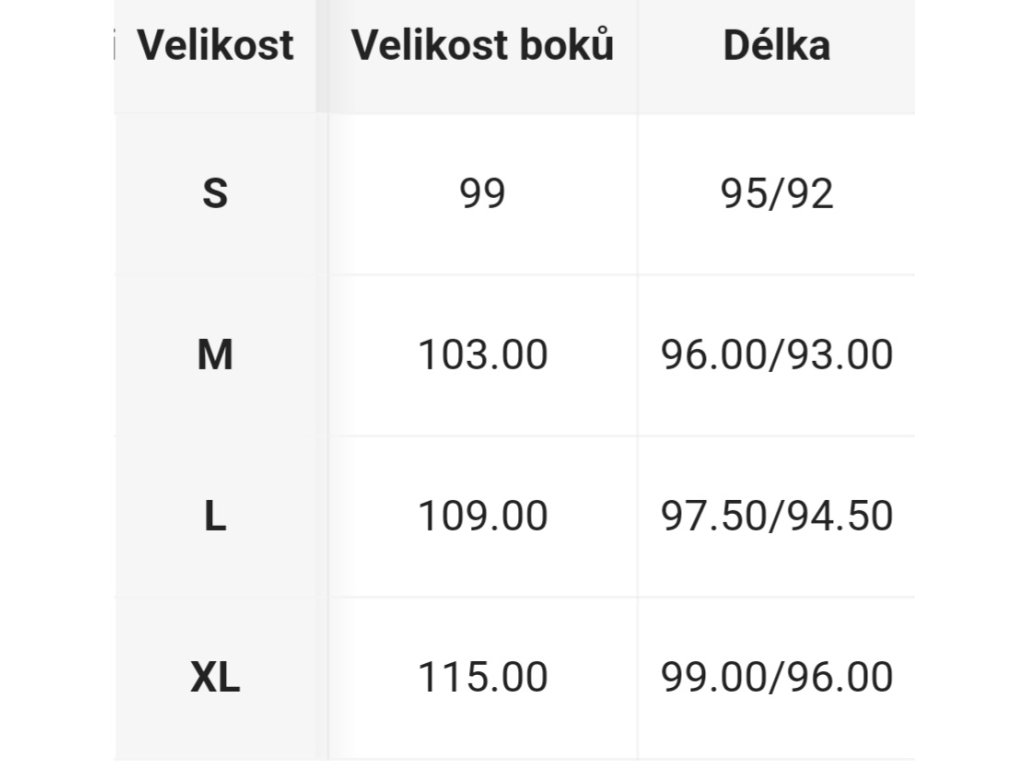This screenshot has height=768, width=1024.
Task: Click the length value 97.50/94.50
Action: coord(776,517)
